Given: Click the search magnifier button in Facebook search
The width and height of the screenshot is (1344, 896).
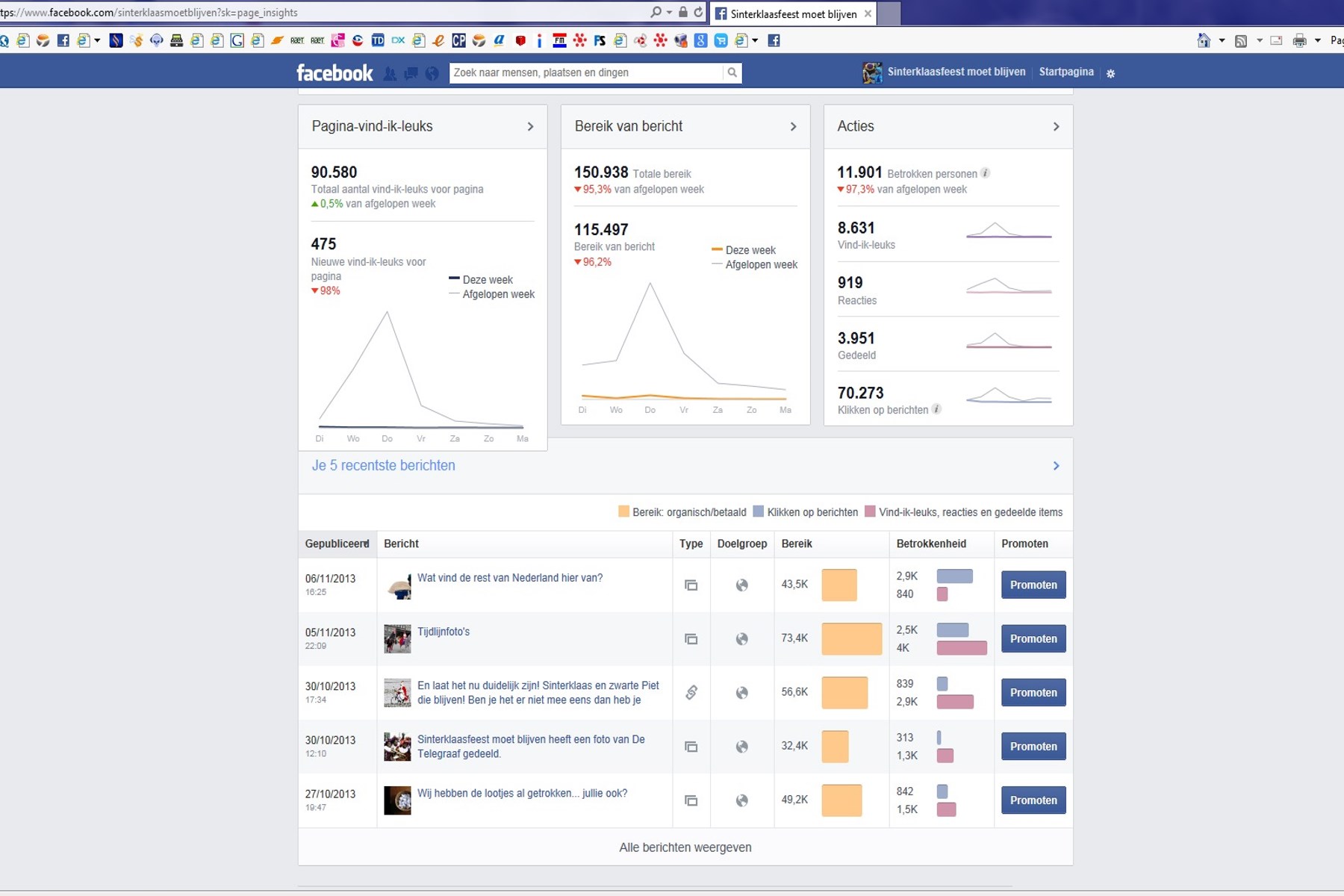Looking at the screenshot, I should pyautogui.click(x=732, y=72).
